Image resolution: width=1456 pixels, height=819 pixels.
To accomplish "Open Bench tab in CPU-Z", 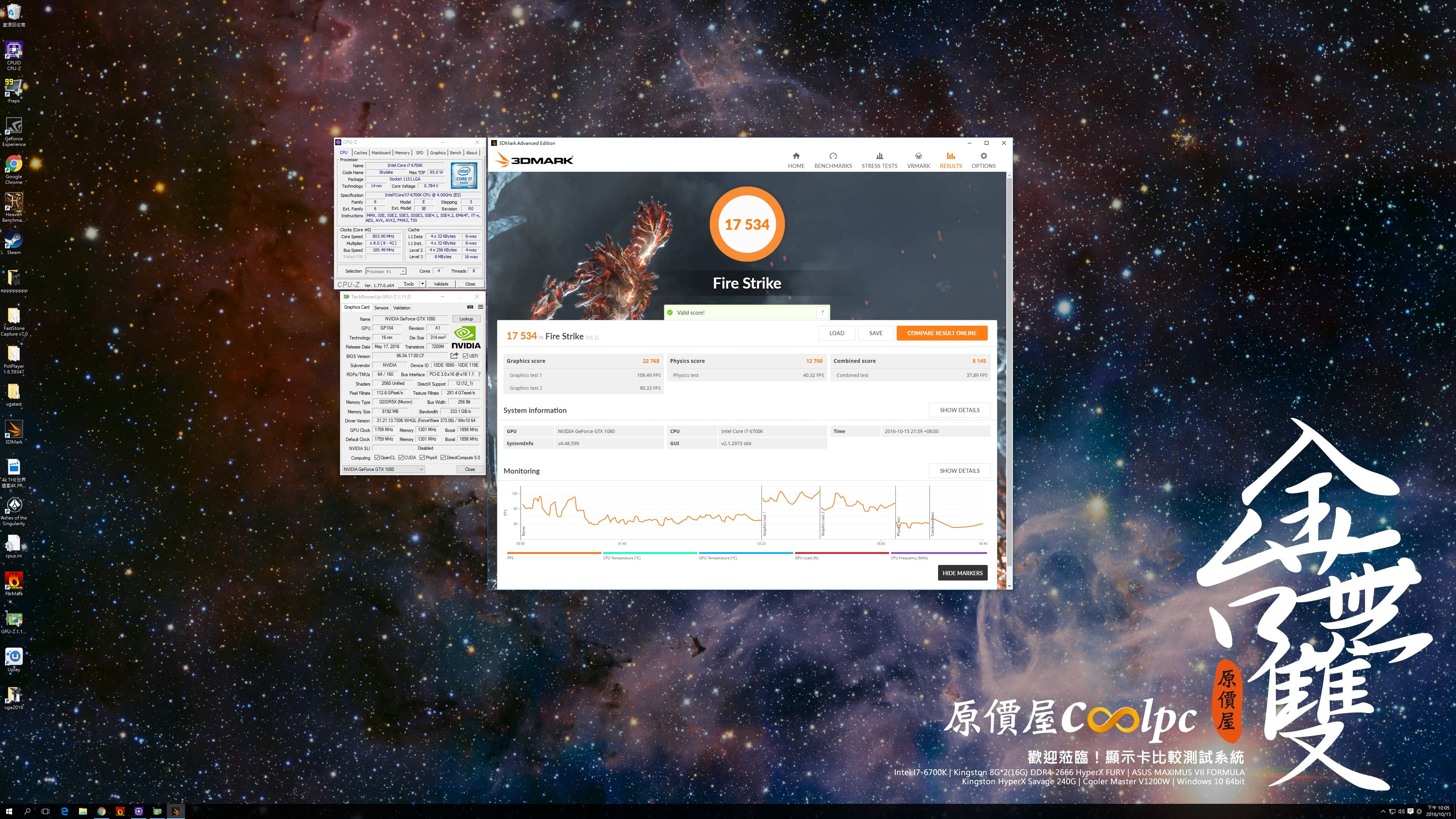I will pos(455,152).
